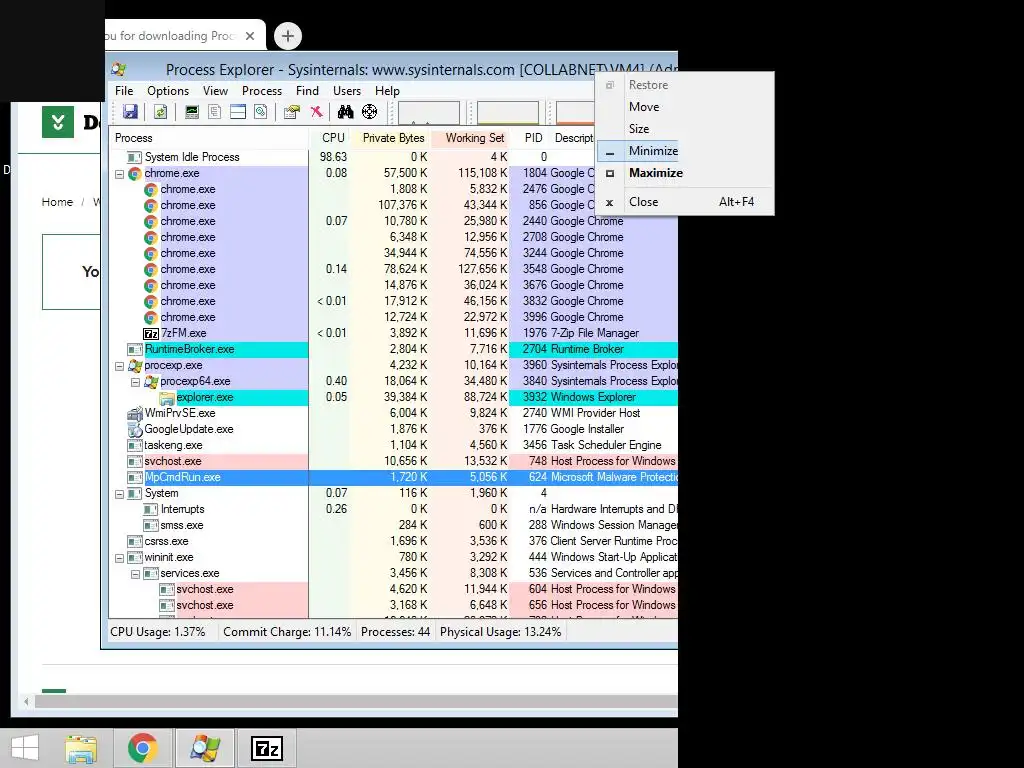Open the Find menu

click(307, 91)
